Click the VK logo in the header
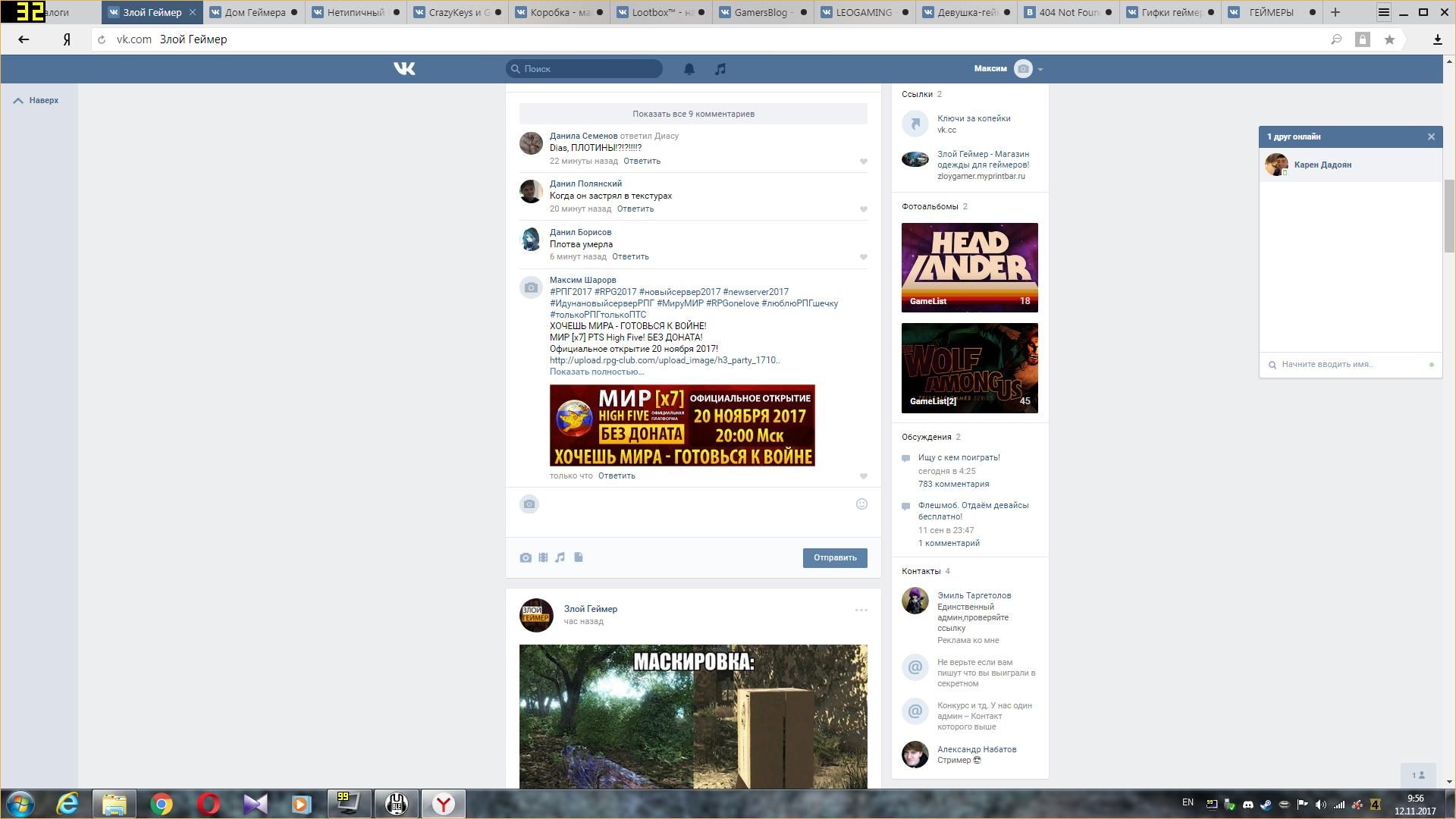This screenshot has width=1456, height=819. [x=404, y=69]
